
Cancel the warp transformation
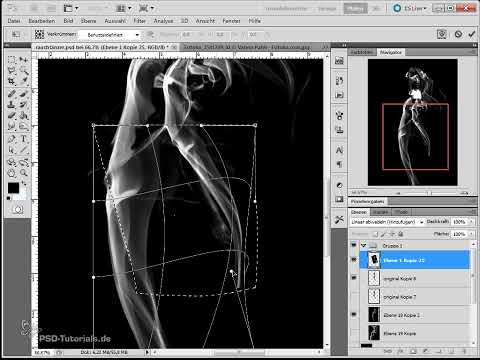tap(458, 34)
